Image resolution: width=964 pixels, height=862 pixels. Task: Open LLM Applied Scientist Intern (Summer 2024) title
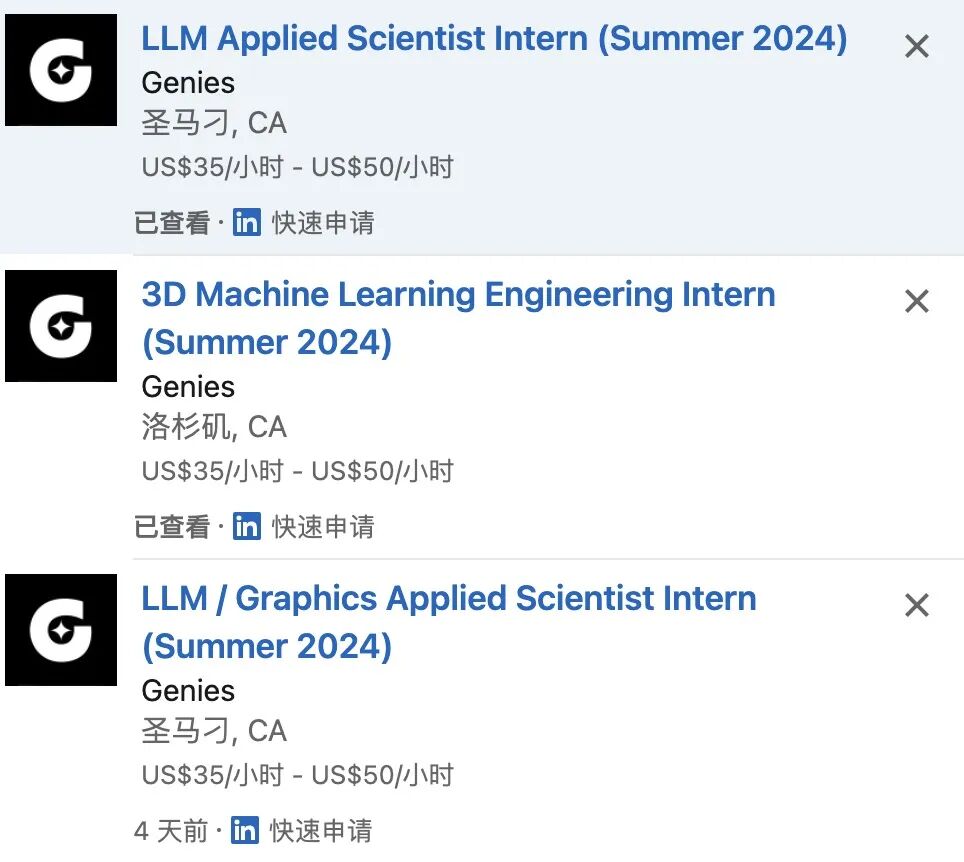[x=494, y=39]
